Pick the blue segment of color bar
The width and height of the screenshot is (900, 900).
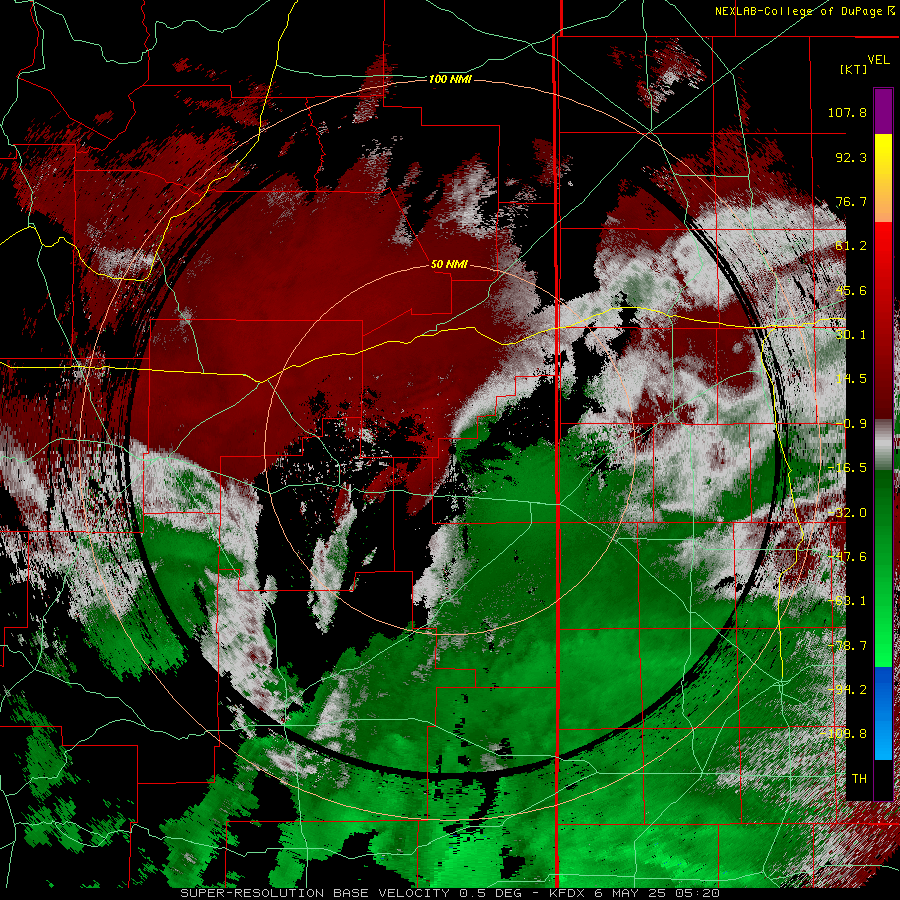coord(883,713)
